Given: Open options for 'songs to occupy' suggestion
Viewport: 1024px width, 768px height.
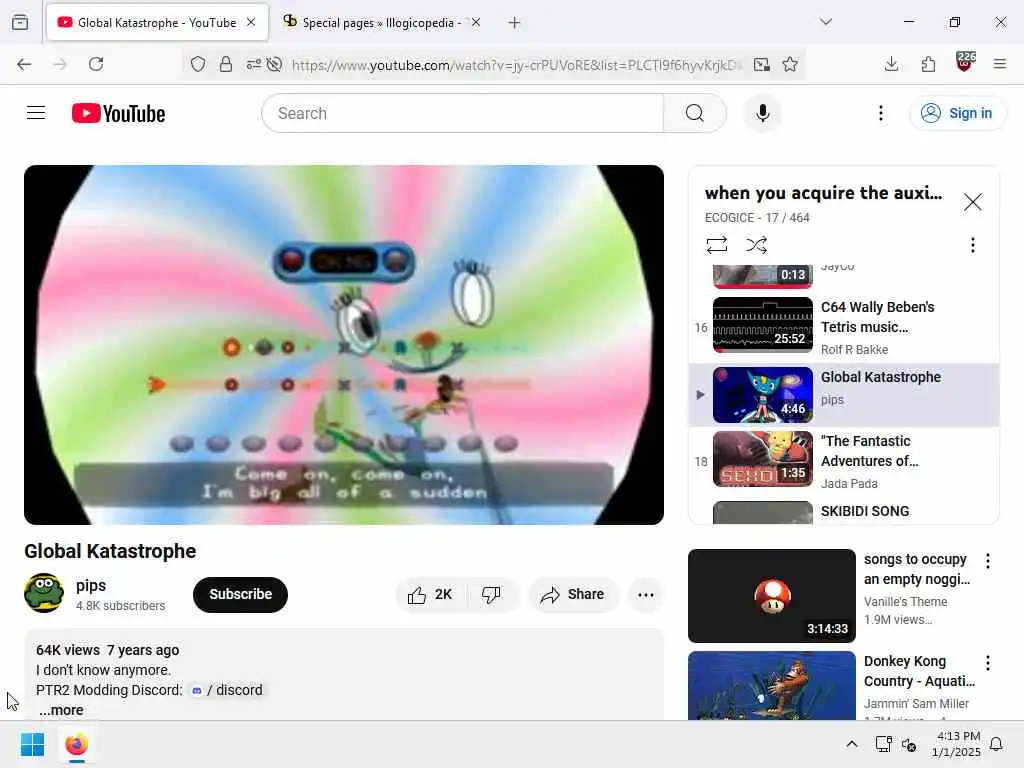Looking at the screenshot, I should pyautogui.click(x=987, y=561).
